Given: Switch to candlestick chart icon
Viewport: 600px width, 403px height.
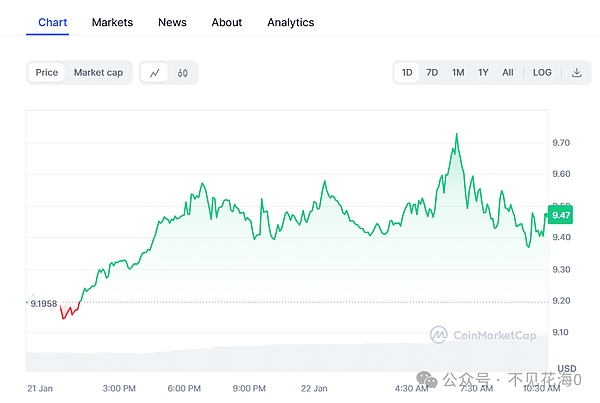Looking at the screenshot, I should coord(183,73).
